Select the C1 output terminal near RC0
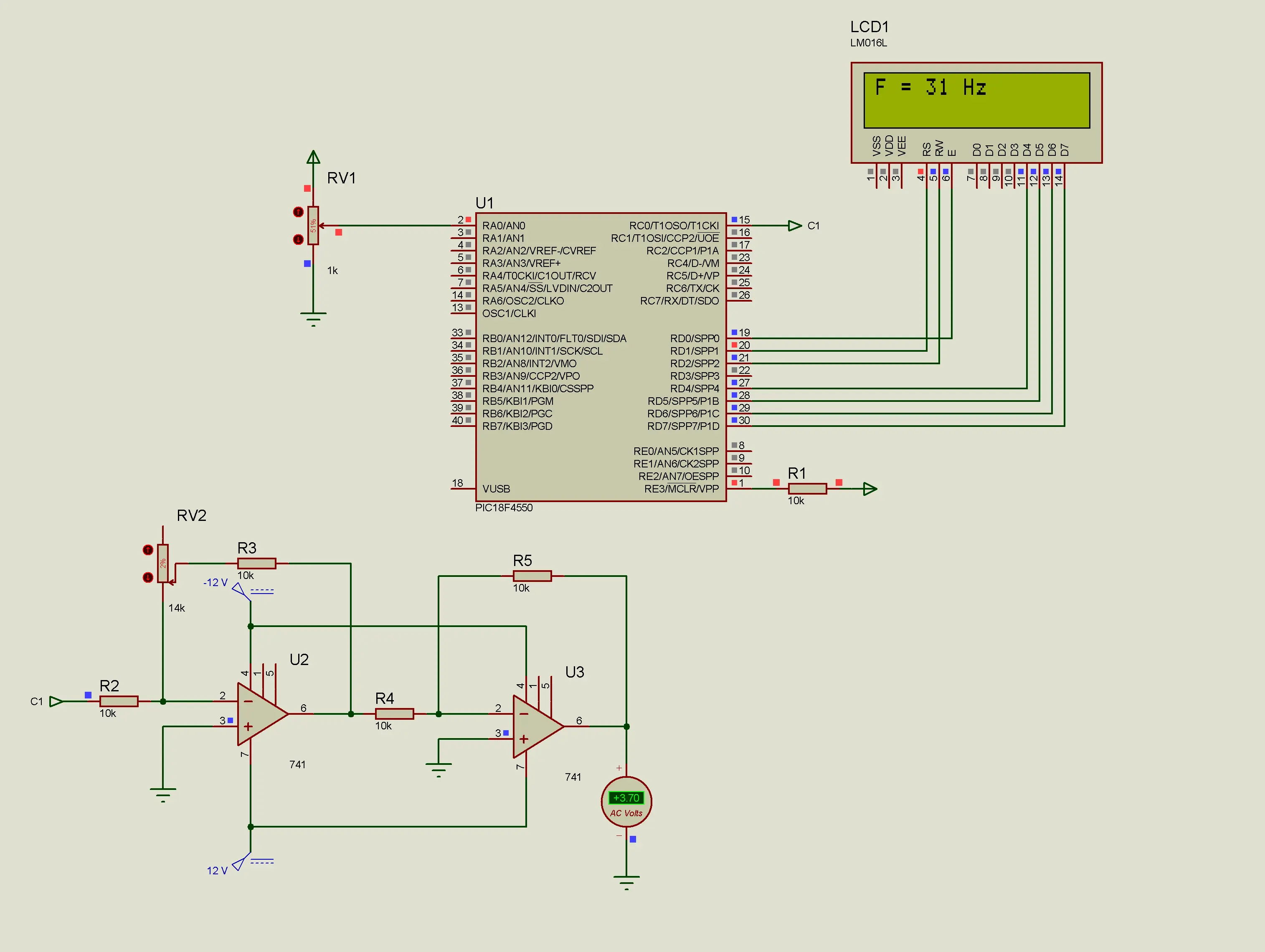 [795, 226]
